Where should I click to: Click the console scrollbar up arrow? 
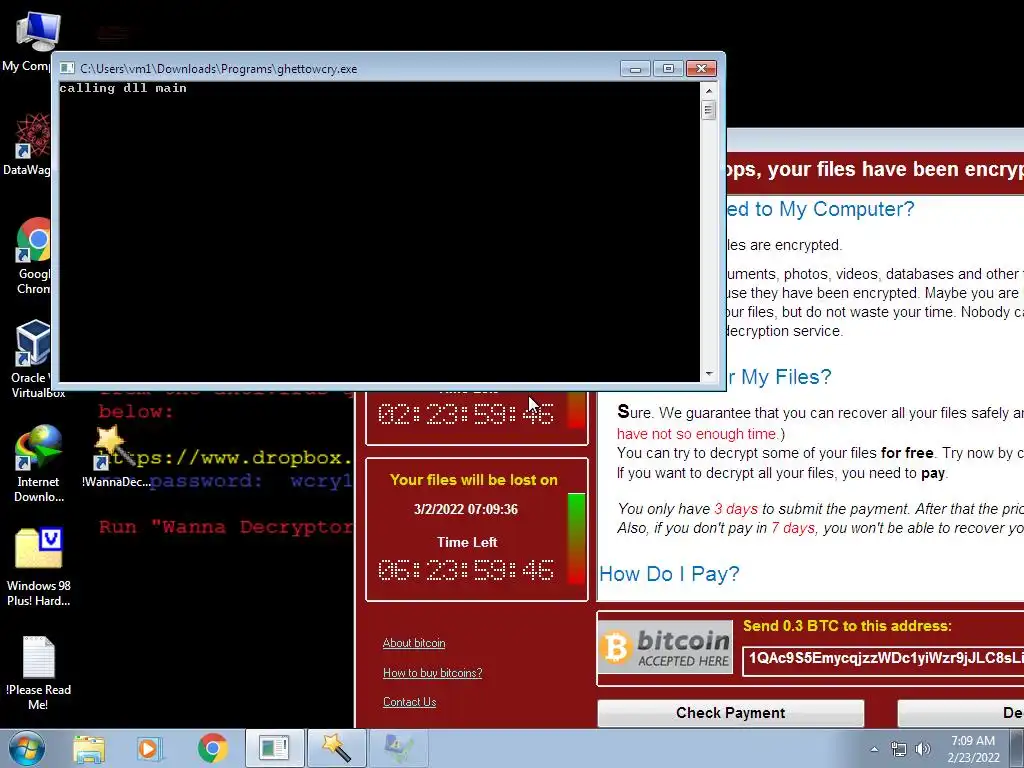point(709,89)
